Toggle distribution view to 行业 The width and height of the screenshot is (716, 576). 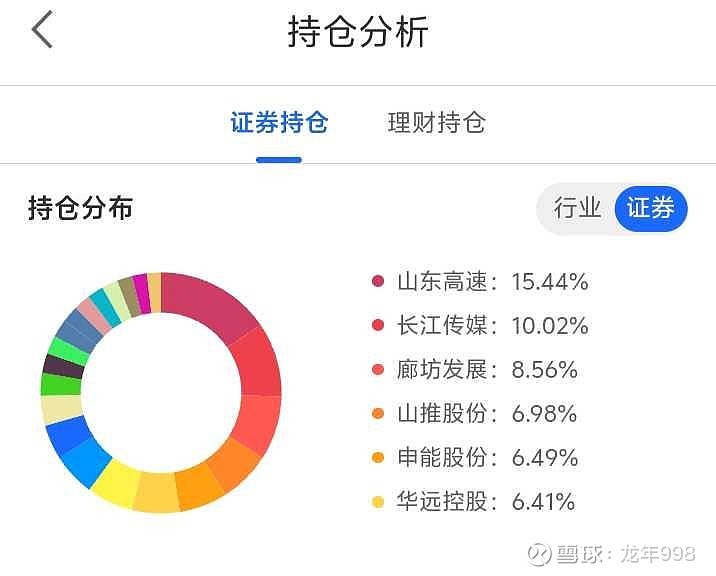pos(578,208)
